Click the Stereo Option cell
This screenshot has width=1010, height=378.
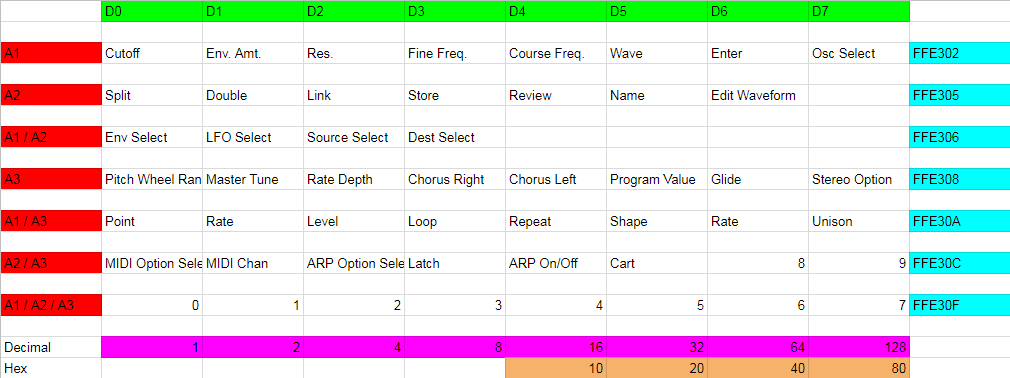tap(859, 180)
